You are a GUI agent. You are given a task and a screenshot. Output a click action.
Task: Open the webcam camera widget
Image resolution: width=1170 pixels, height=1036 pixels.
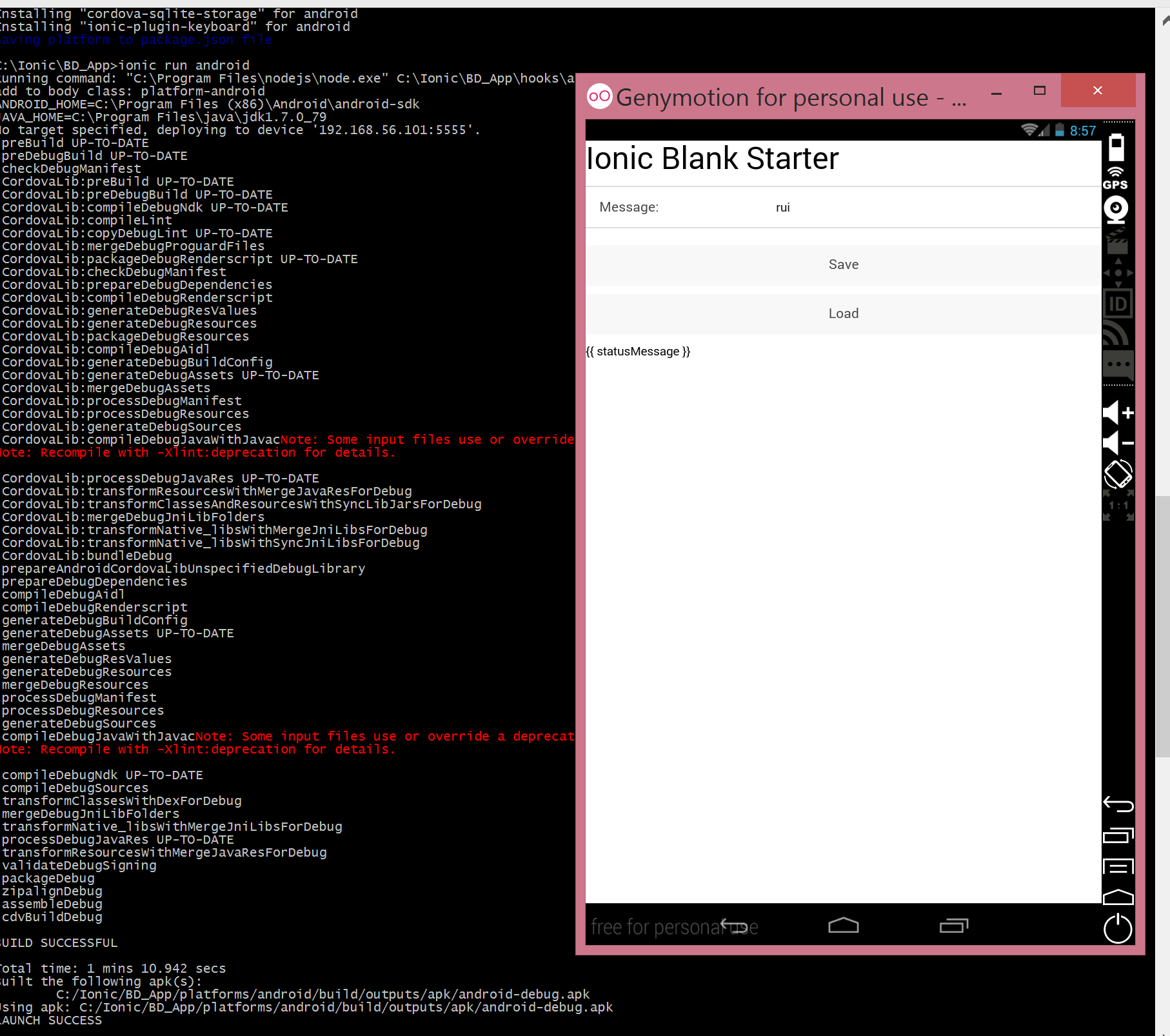click(1116, 210)
